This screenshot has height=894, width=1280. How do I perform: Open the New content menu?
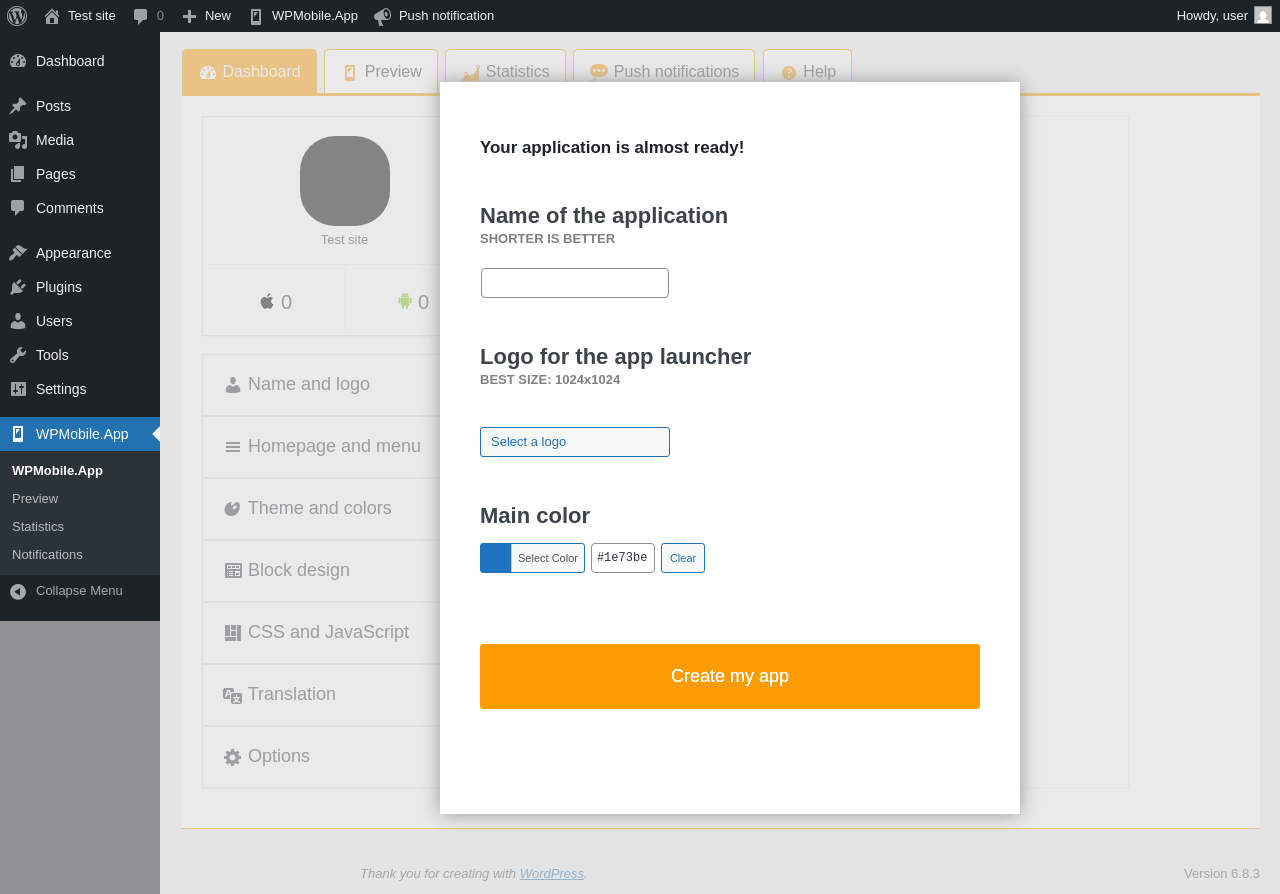[x=206, y=16]
